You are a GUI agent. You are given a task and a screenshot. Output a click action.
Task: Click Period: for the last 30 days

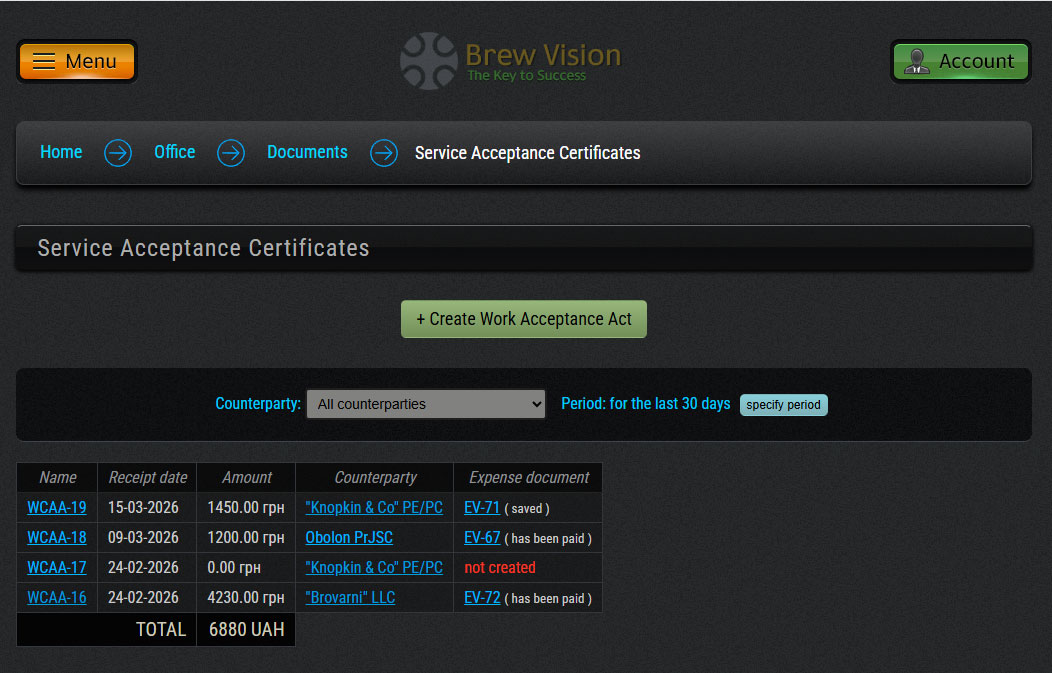coord(645,404)
